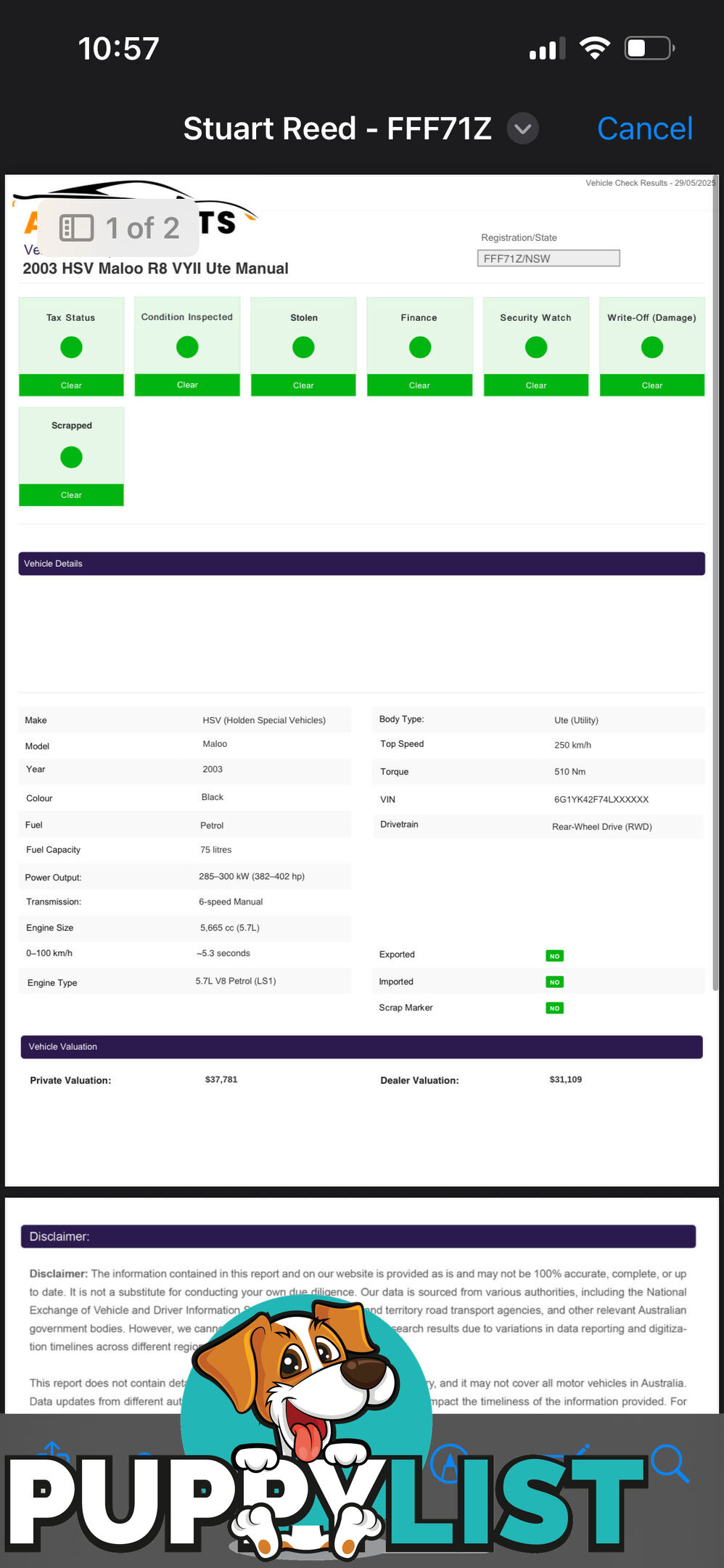Viewport: 724px width, 1568px height.
Task: Tap the Clear bar under Tax Status
Action: tap(71, 385)
